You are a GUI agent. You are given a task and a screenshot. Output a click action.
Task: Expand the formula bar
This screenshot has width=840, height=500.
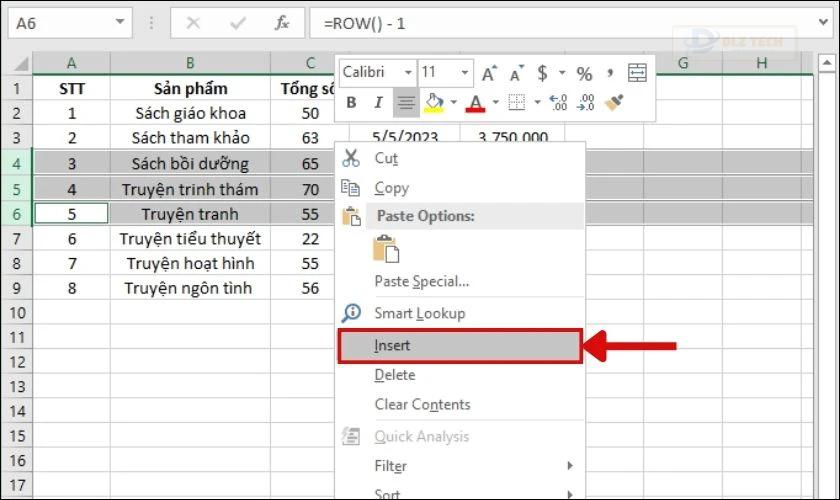(823, 23)
